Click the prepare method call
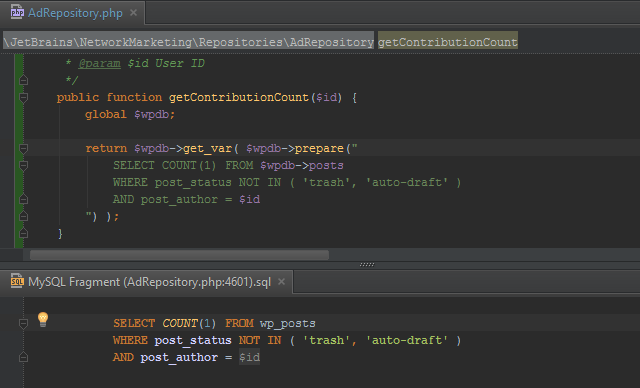The image size is (640, 388). [319, 148]
